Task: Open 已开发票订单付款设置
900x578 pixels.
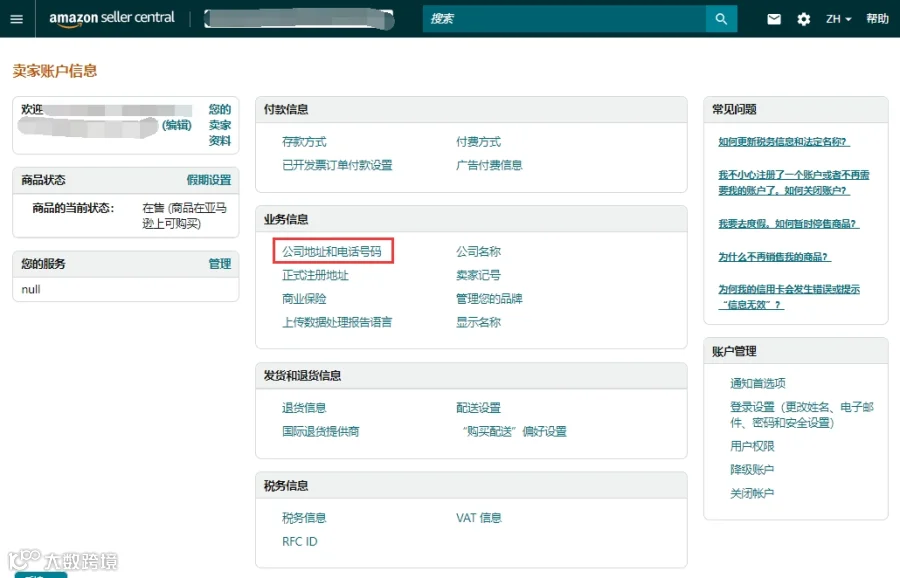Action: pos(338,165)
